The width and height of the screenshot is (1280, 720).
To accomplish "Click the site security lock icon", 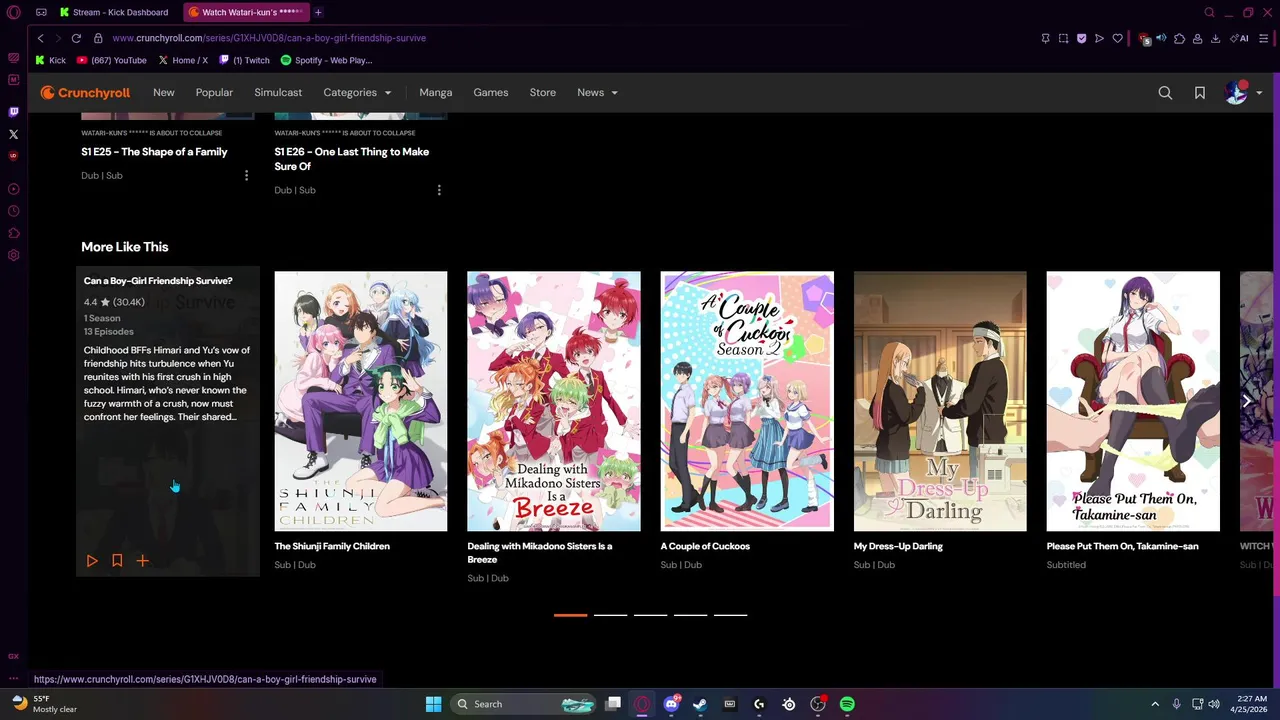I will [98, 38].
